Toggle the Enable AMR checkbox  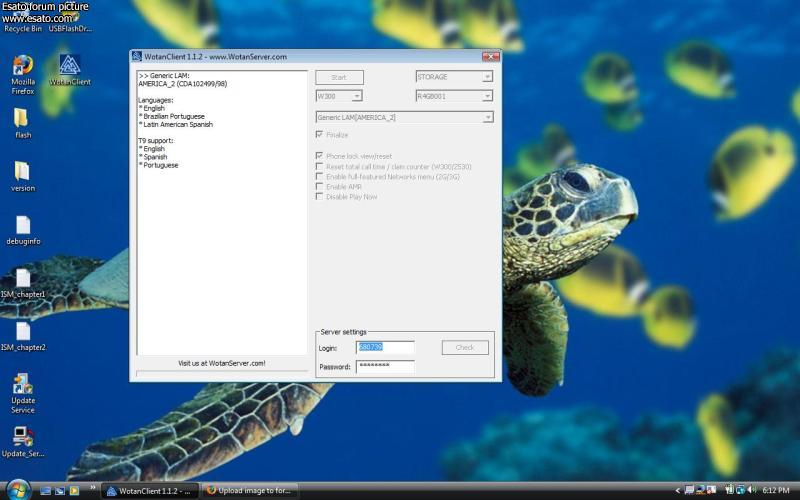pyautogui.click(x=319, y=187)
